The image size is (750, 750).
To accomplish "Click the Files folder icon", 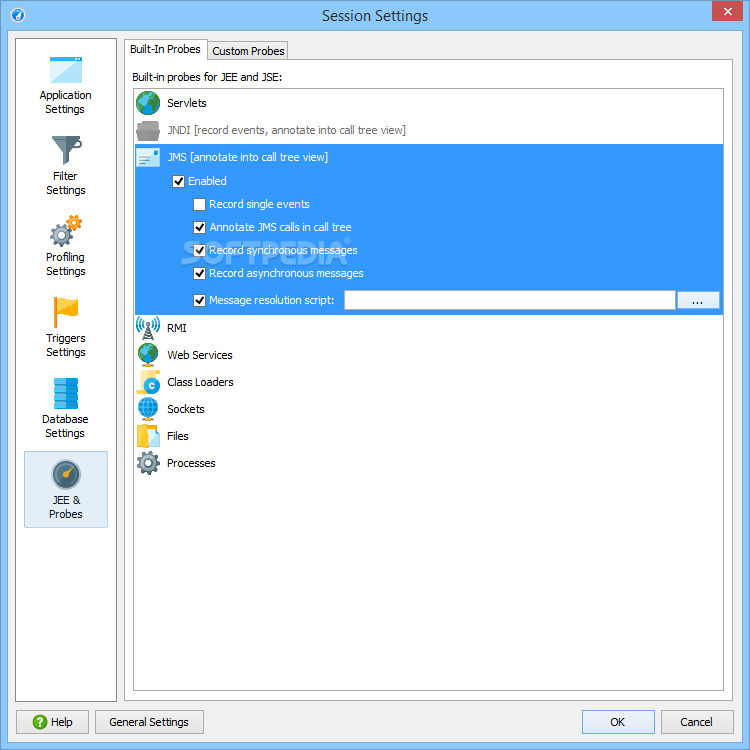I will [x=148, y=436].
